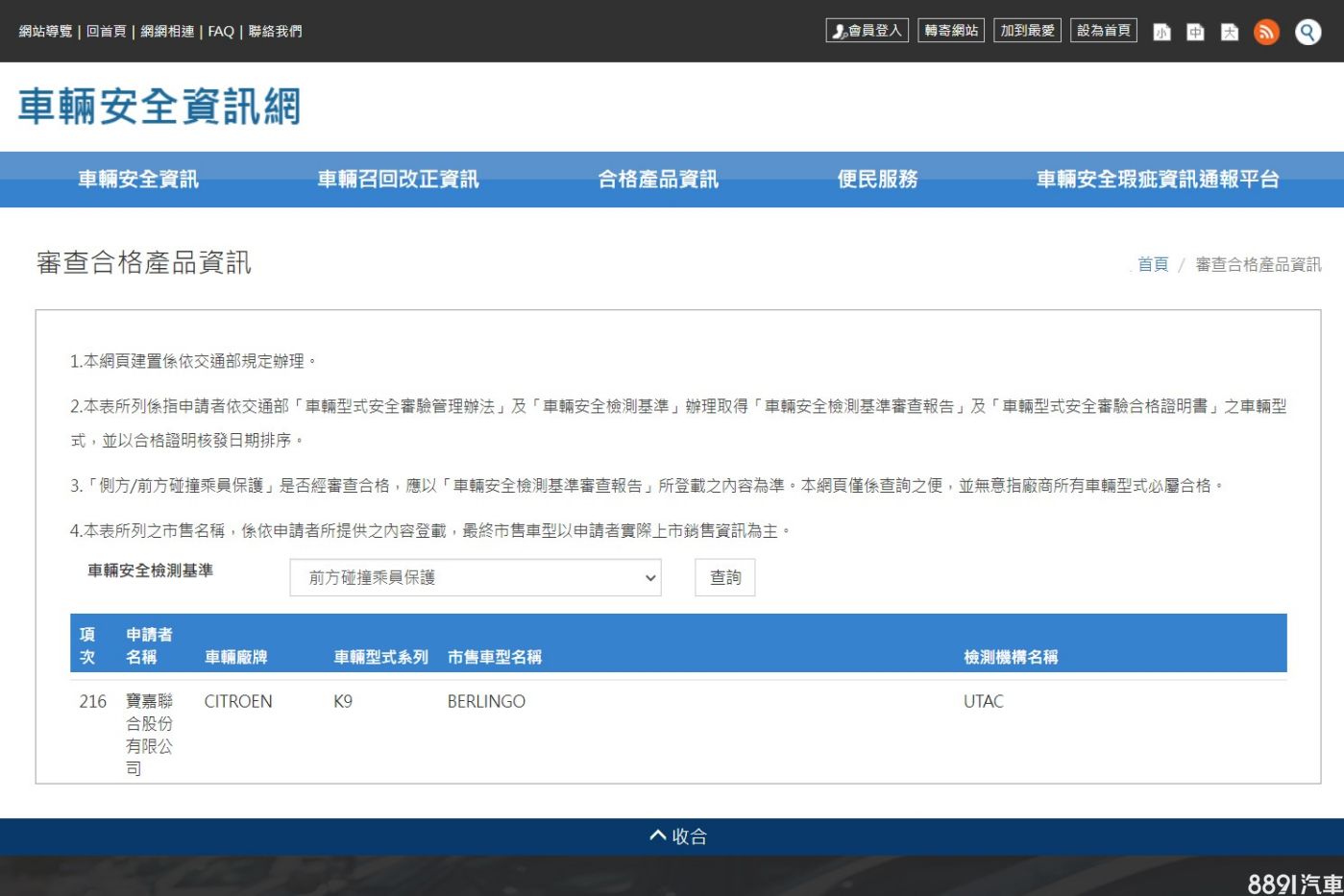Click the 加到最愛 add to favorites button
The image size is (1344, 896).
click(1027, 31)
